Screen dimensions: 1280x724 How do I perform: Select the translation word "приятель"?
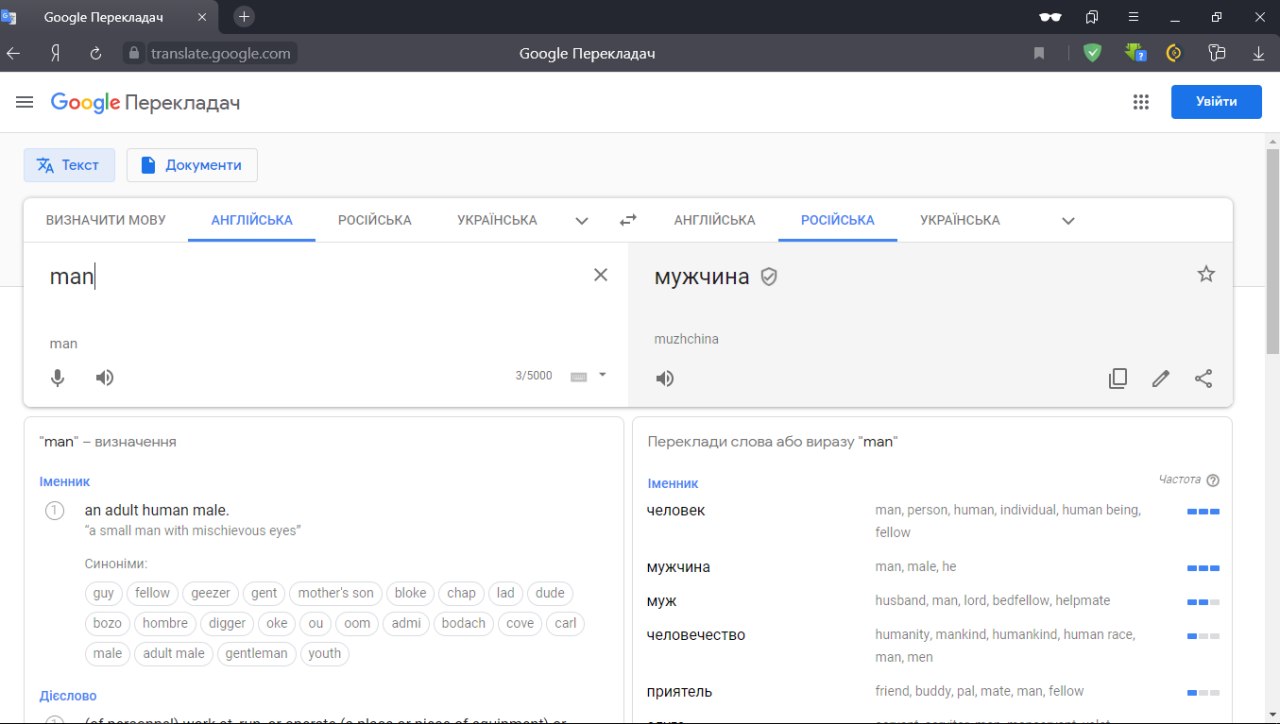coord(680,692)
